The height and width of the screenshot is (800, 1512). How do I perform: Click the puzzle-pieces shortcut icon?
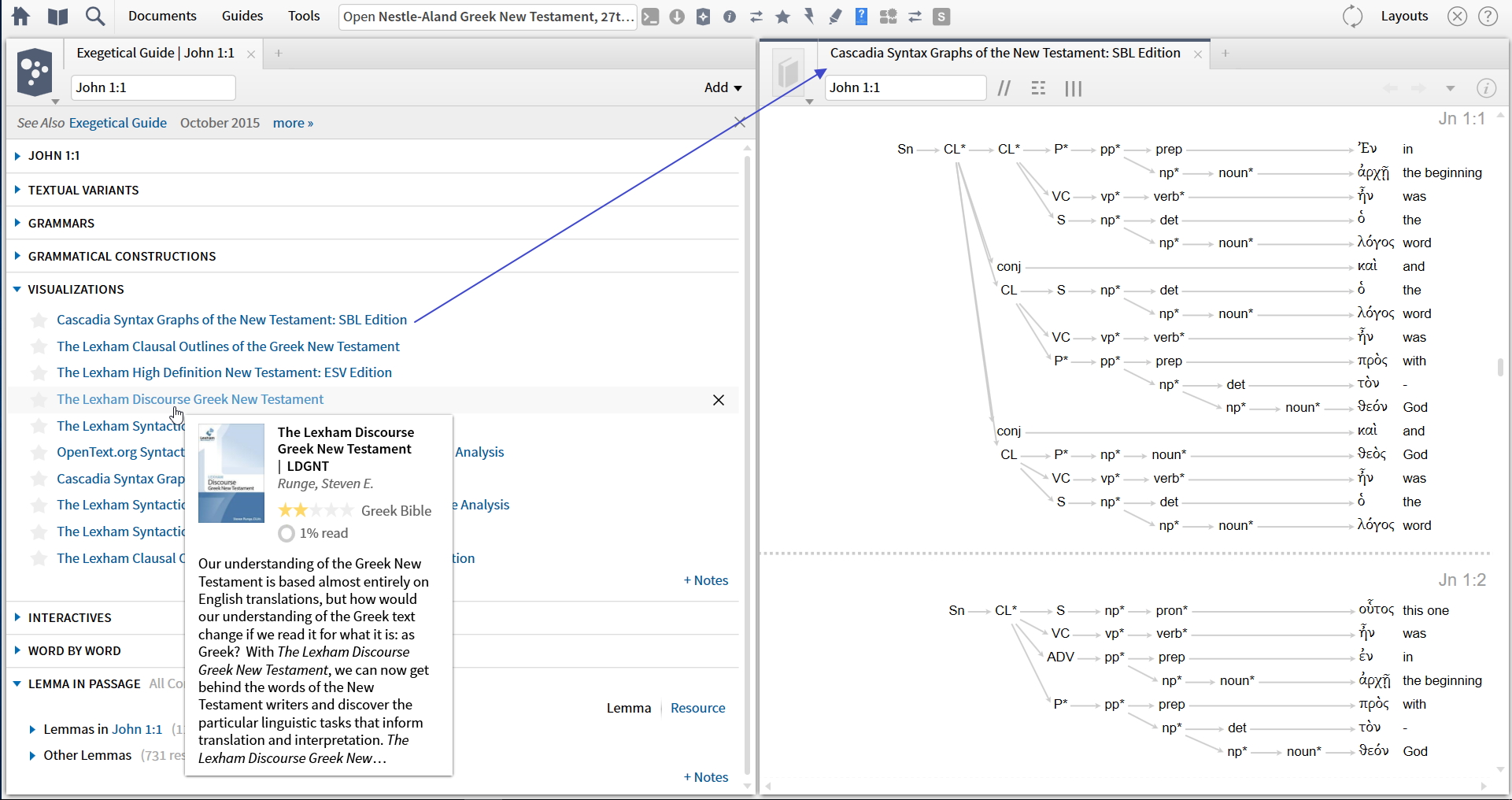(x=889, y=17)
